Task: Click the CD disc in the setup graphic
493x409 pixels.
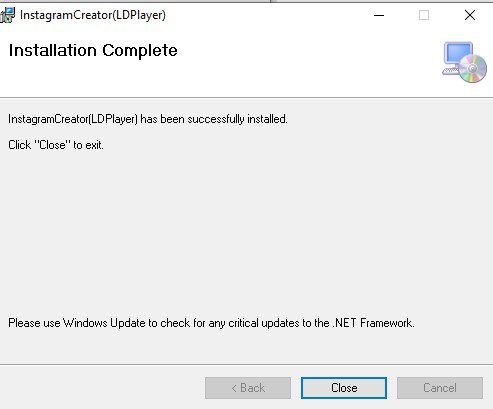Action: [x=473, y=69]
